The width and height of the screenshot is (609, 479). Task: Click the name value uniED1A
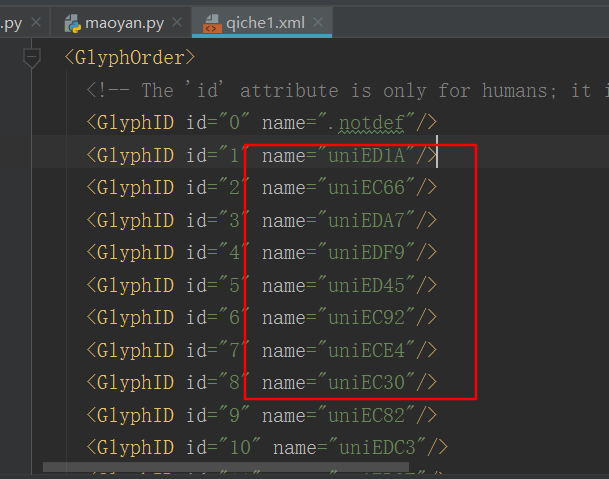366,156
